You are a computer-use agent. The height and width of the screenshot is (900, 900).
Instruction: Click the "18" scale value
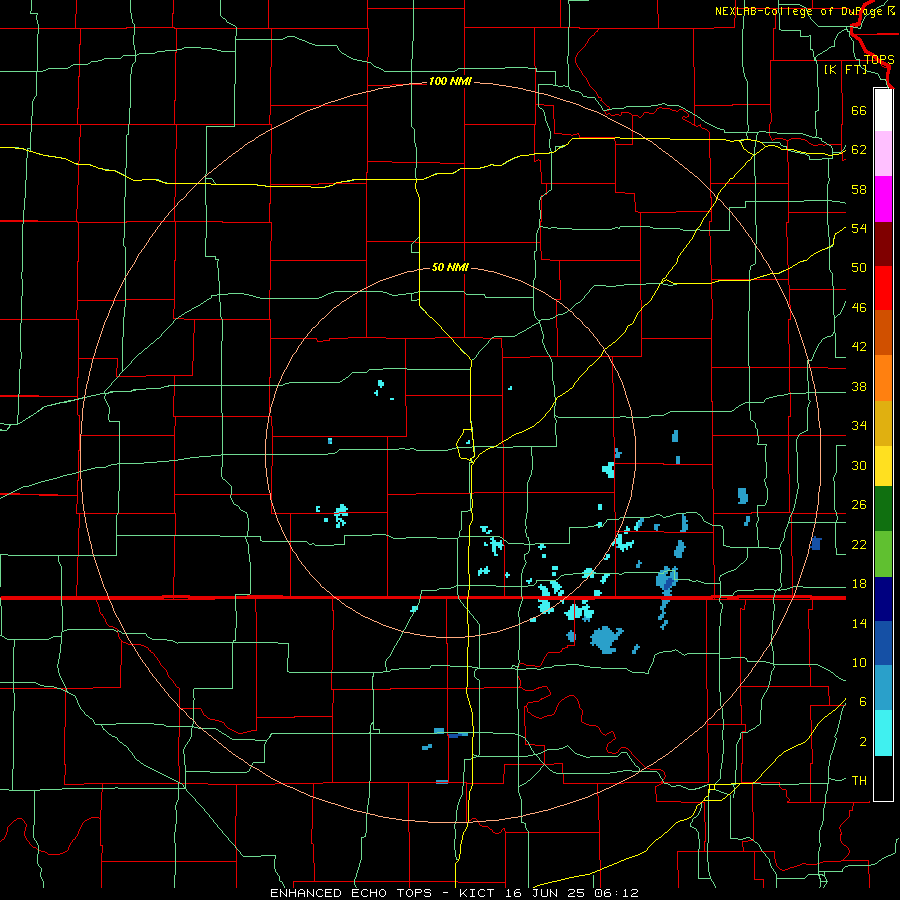coord(859,584)
